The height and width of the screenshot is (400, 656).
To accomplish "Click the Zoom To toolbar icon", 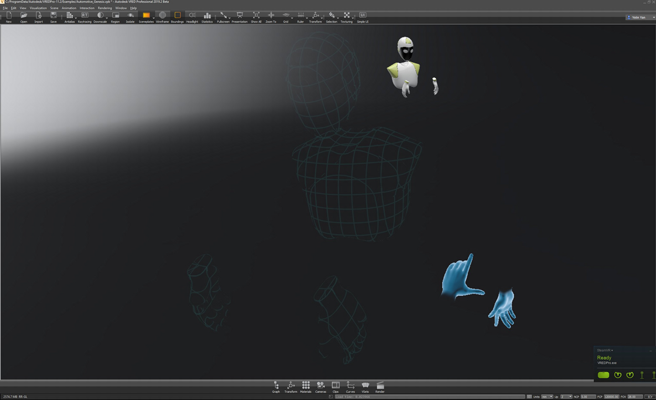I will pyautogui.click(x=271, y=17).
